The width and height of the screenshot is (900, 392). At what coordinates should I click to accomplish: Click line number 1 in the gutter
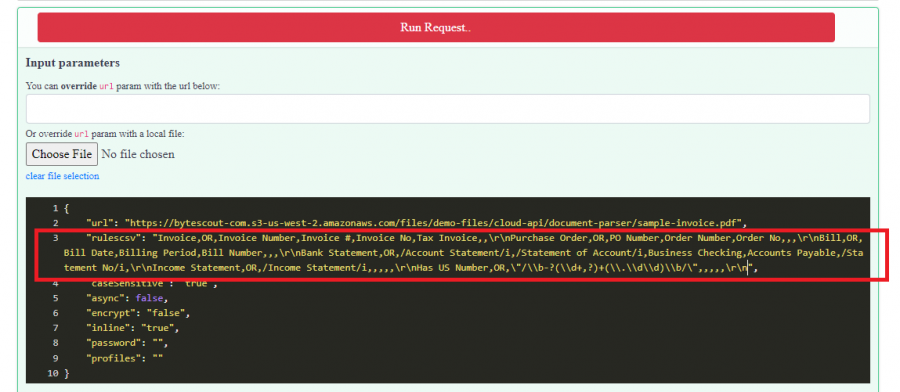[x=55, y=208]
